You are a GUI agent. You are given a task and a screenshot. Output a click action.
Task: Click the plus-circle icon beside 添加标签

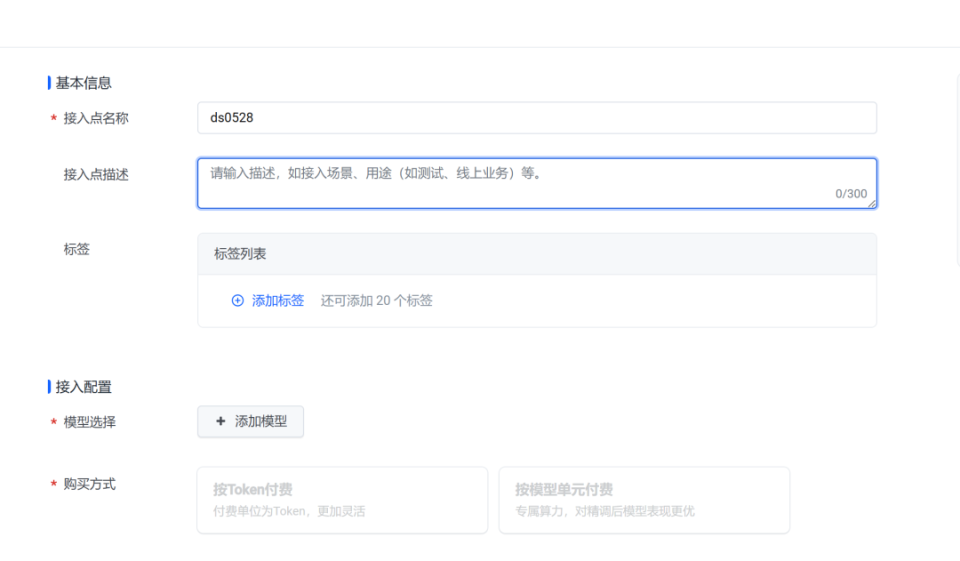point(238,300)
